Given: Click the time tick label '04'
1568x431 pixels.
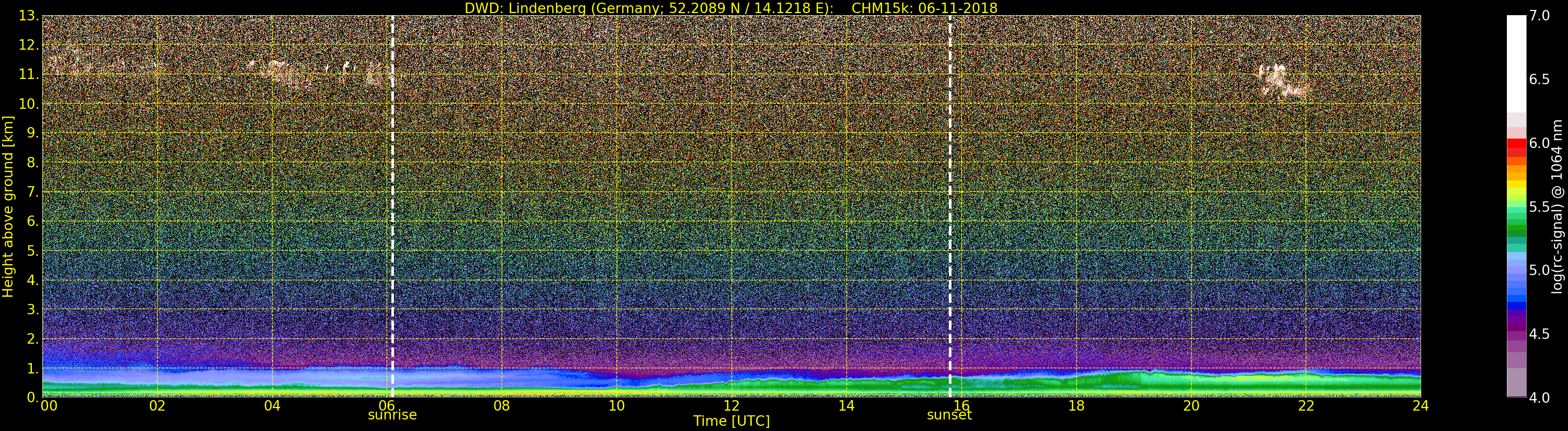Looking at the screenshot, I should pyautogui.click(x=272, y=405).
